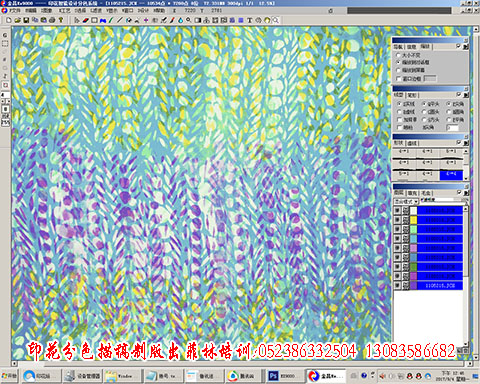
Task: Enable the 窗口边框 checkbox
Action: click(x=399, y=79)
